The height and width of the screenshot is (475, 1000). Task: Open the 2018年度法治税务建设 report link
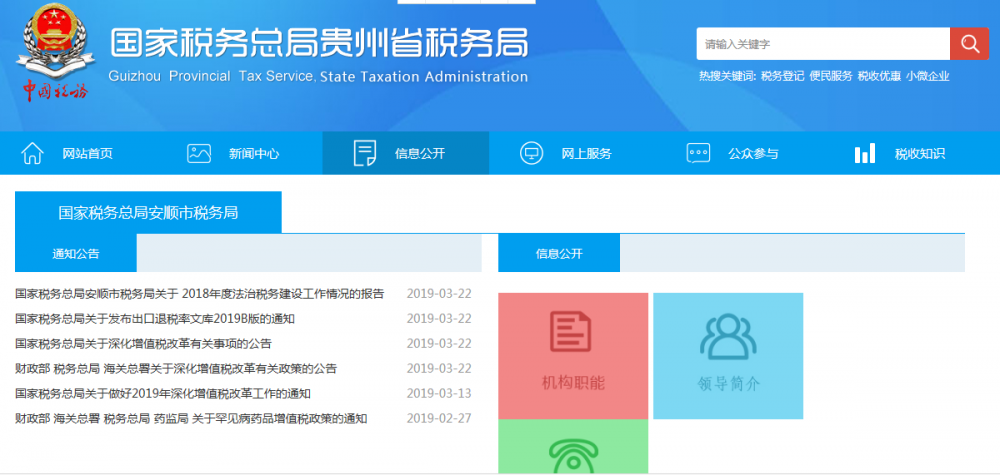pos(199,294)
